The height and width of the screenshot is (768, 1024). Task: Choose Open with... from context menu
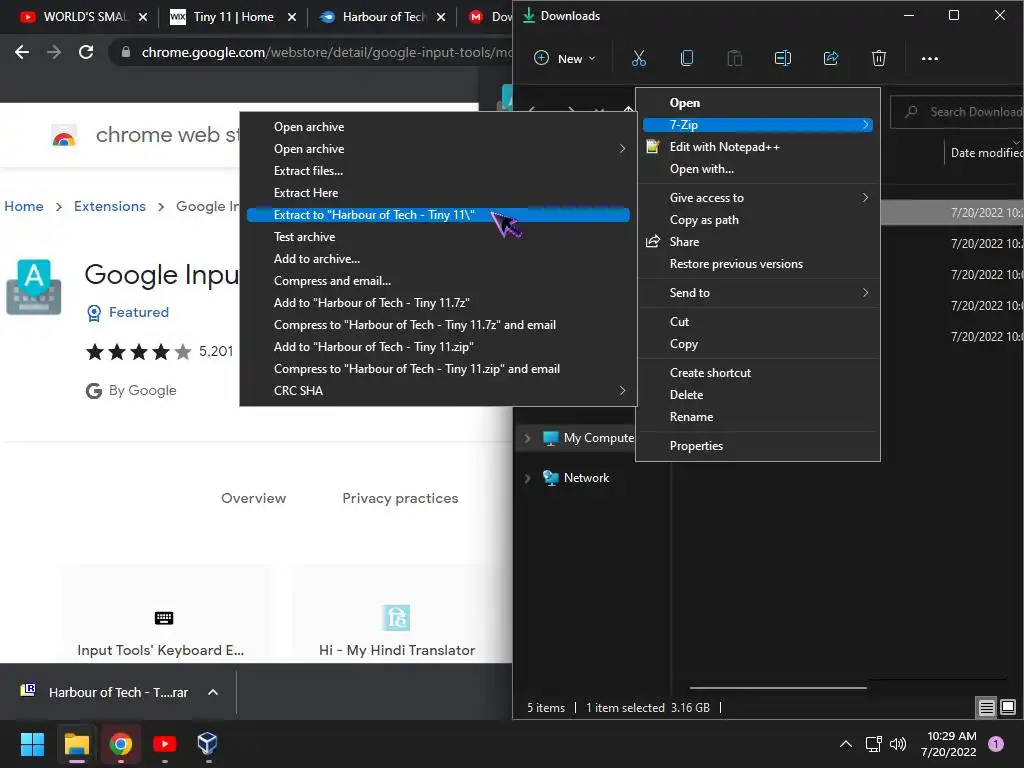coord(758,169)
